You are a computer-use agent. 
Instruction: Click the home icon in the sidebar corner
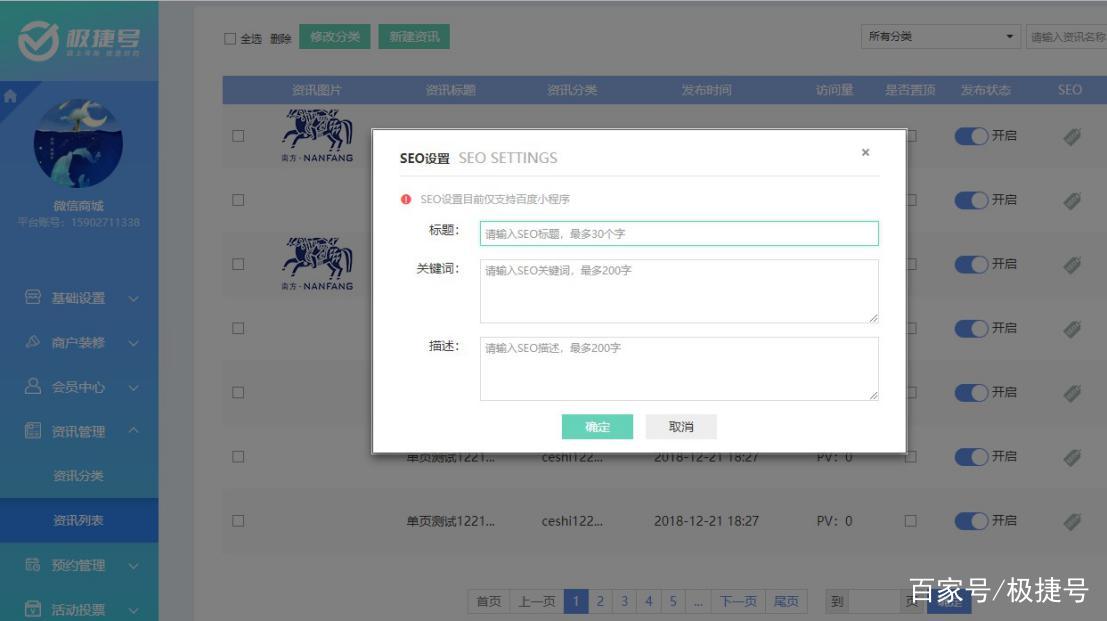10,96
